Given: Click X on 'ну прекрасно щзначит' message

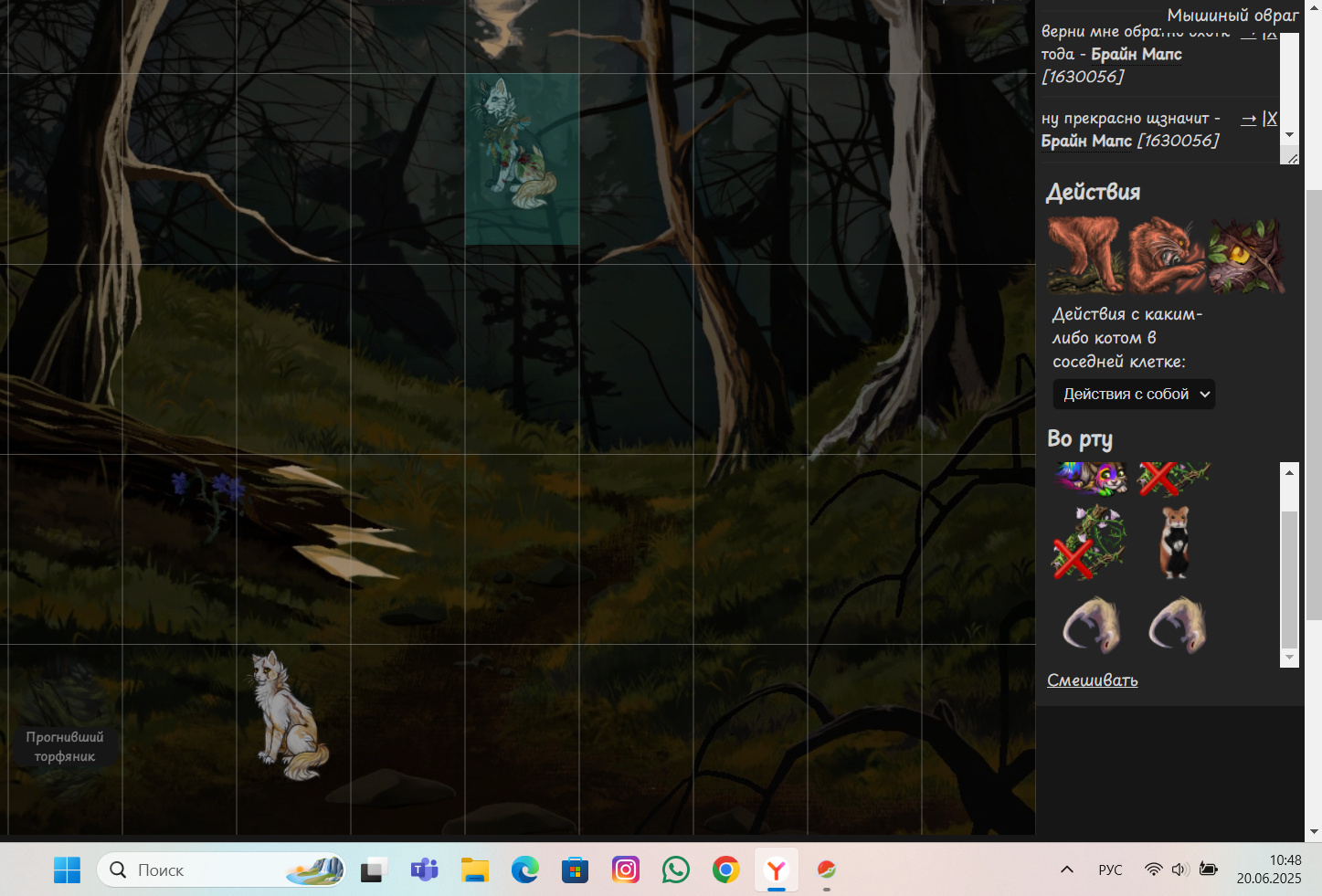Looking at the screenshot, I should (1271, 119).
